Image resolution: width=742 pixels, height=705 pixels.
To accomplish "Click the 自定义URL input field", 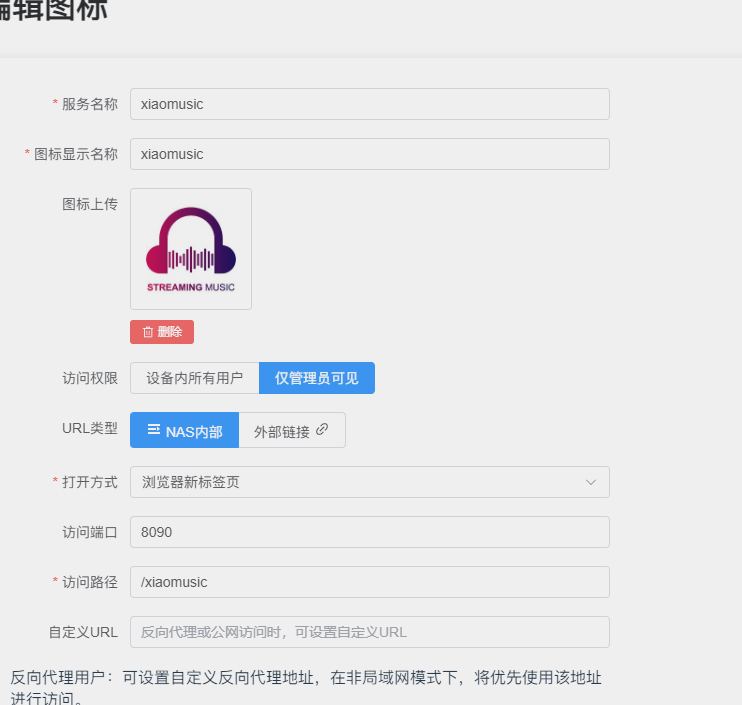I will pyautogui.click(x=370, y=632).
